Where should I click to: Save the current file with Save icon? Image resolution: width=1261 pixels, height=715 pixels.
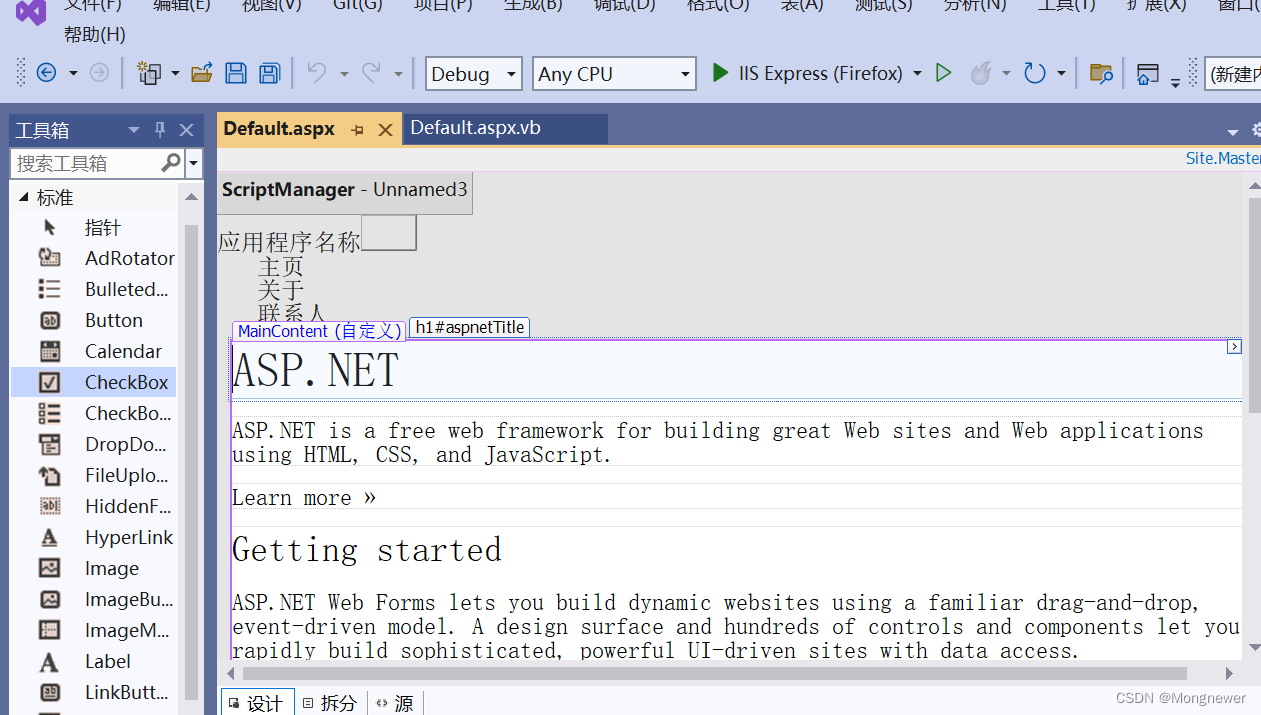pos(236,73)
